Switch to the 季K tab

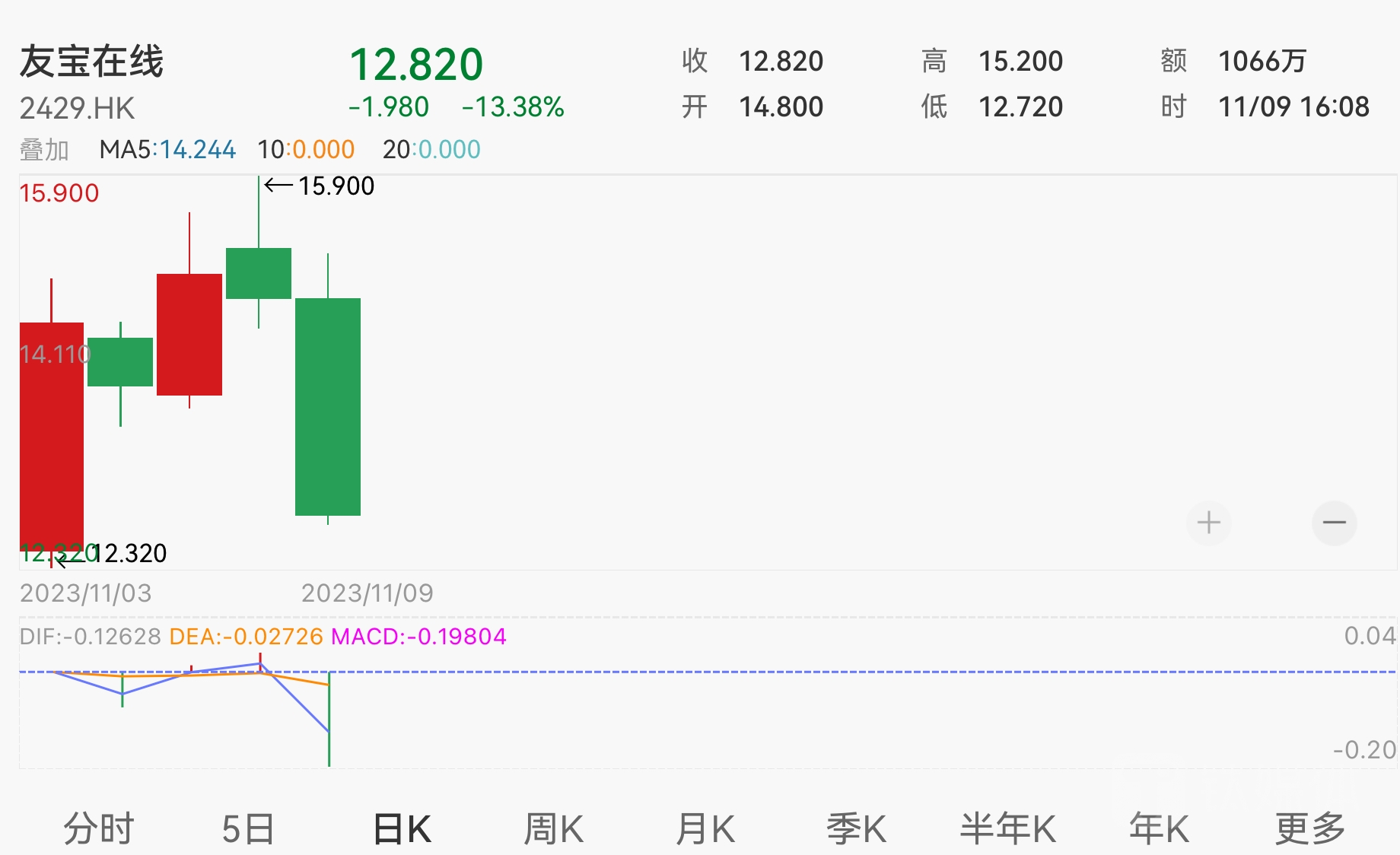click(857, 828)
